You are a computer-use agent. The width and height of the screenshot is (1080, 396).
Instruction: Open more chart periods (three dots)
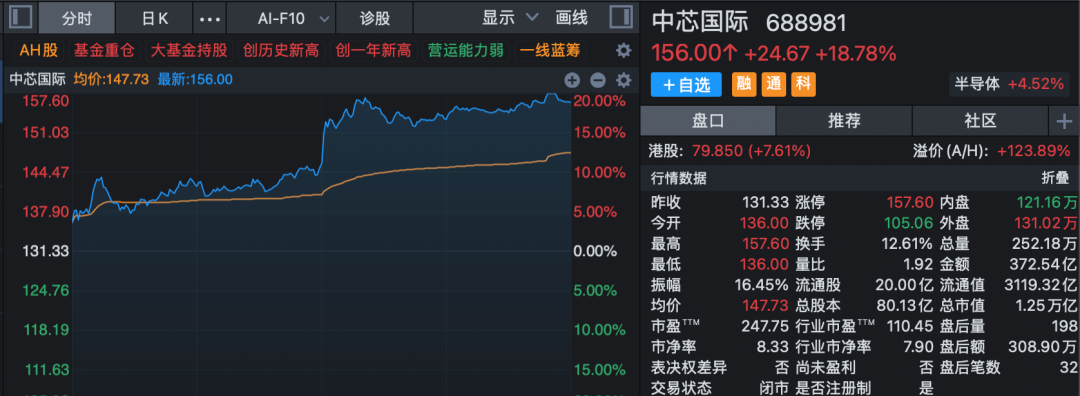(x=209, y=19)
